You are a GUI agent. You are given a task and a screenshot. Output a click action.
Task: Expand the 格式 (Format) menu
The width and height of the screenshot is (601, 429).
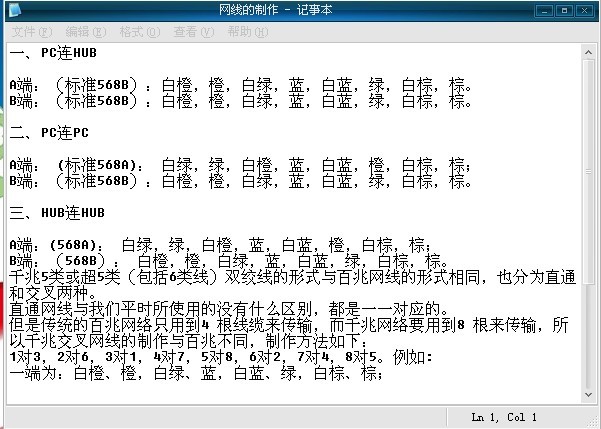coord(138,31)
